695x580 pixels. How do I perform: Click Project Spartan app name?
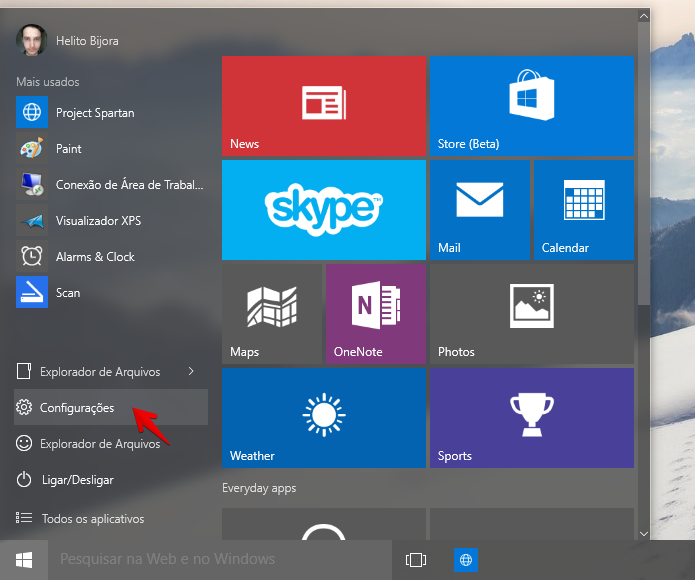point(95,113)
